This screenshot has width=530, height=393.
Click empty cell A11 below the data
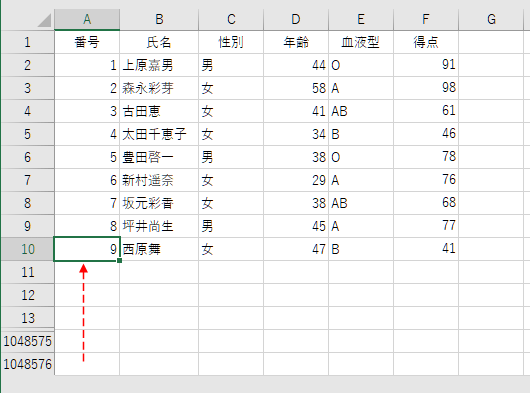coord(87,272)
